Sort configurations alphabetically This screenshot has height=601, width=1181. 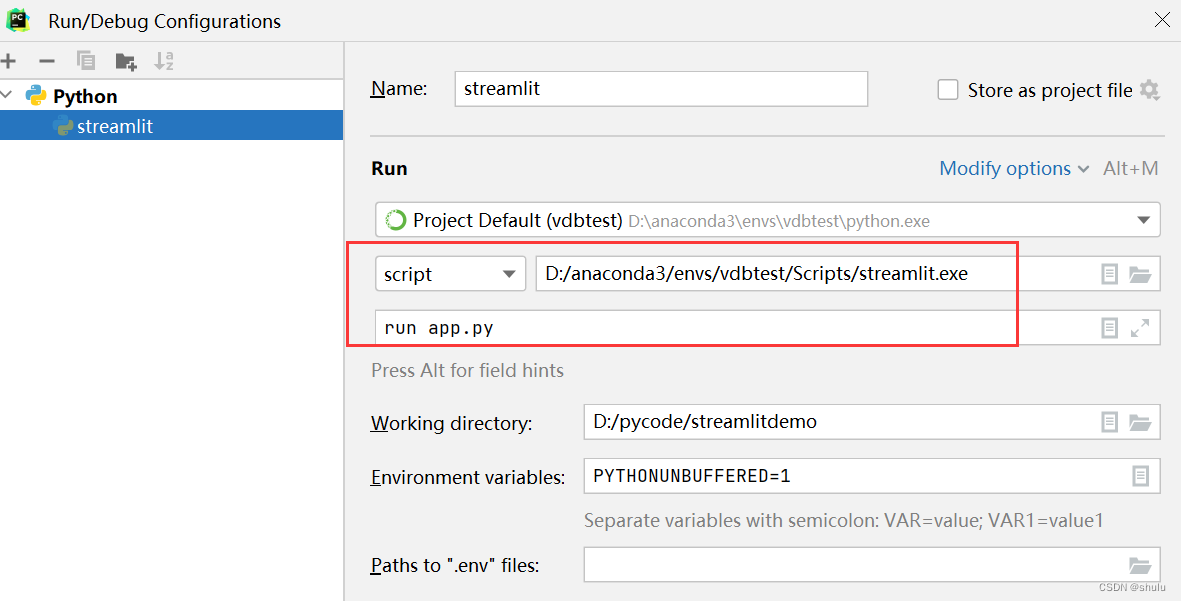164,61
